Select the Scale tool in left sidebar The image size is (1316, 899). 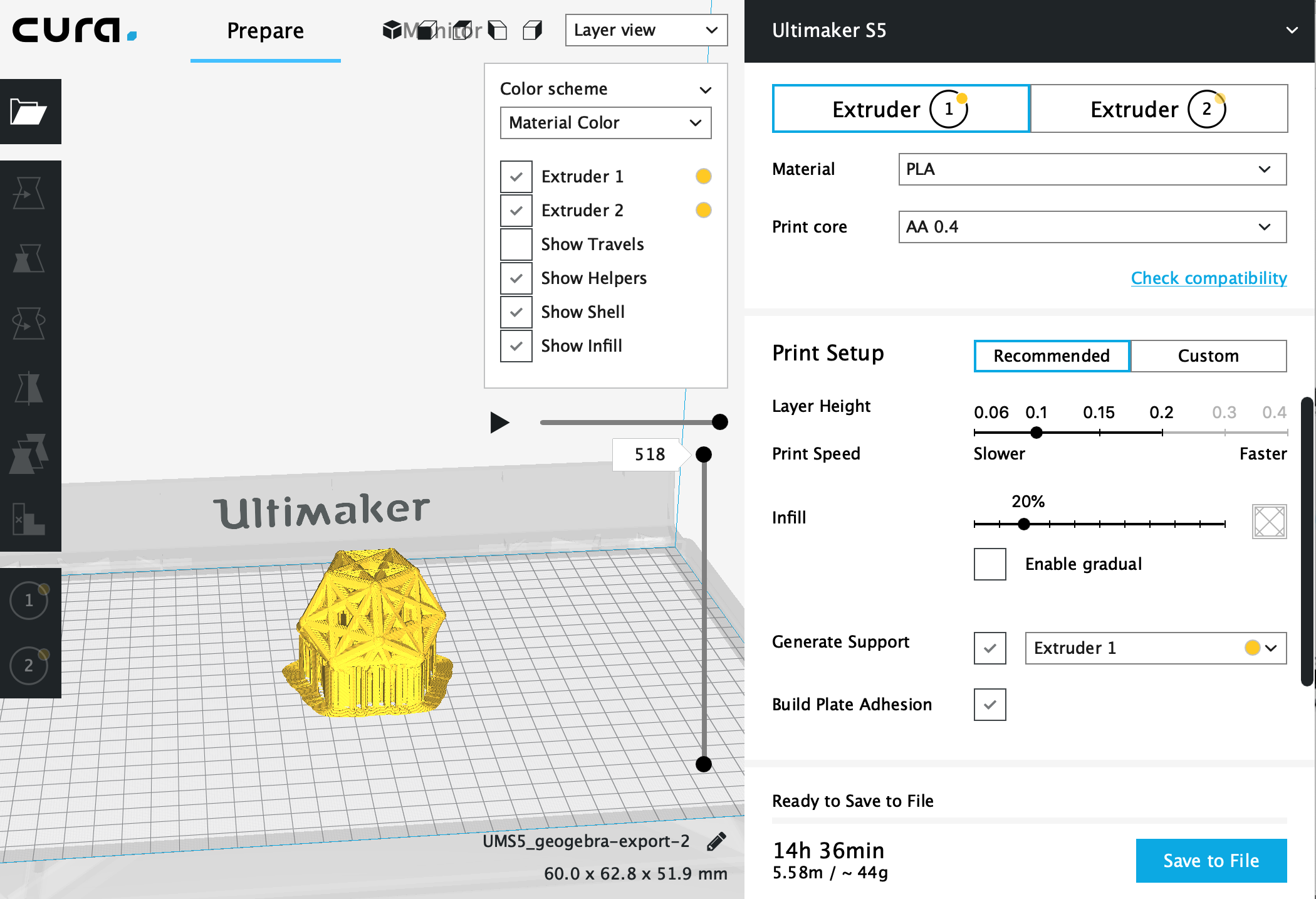pos(29,258)
